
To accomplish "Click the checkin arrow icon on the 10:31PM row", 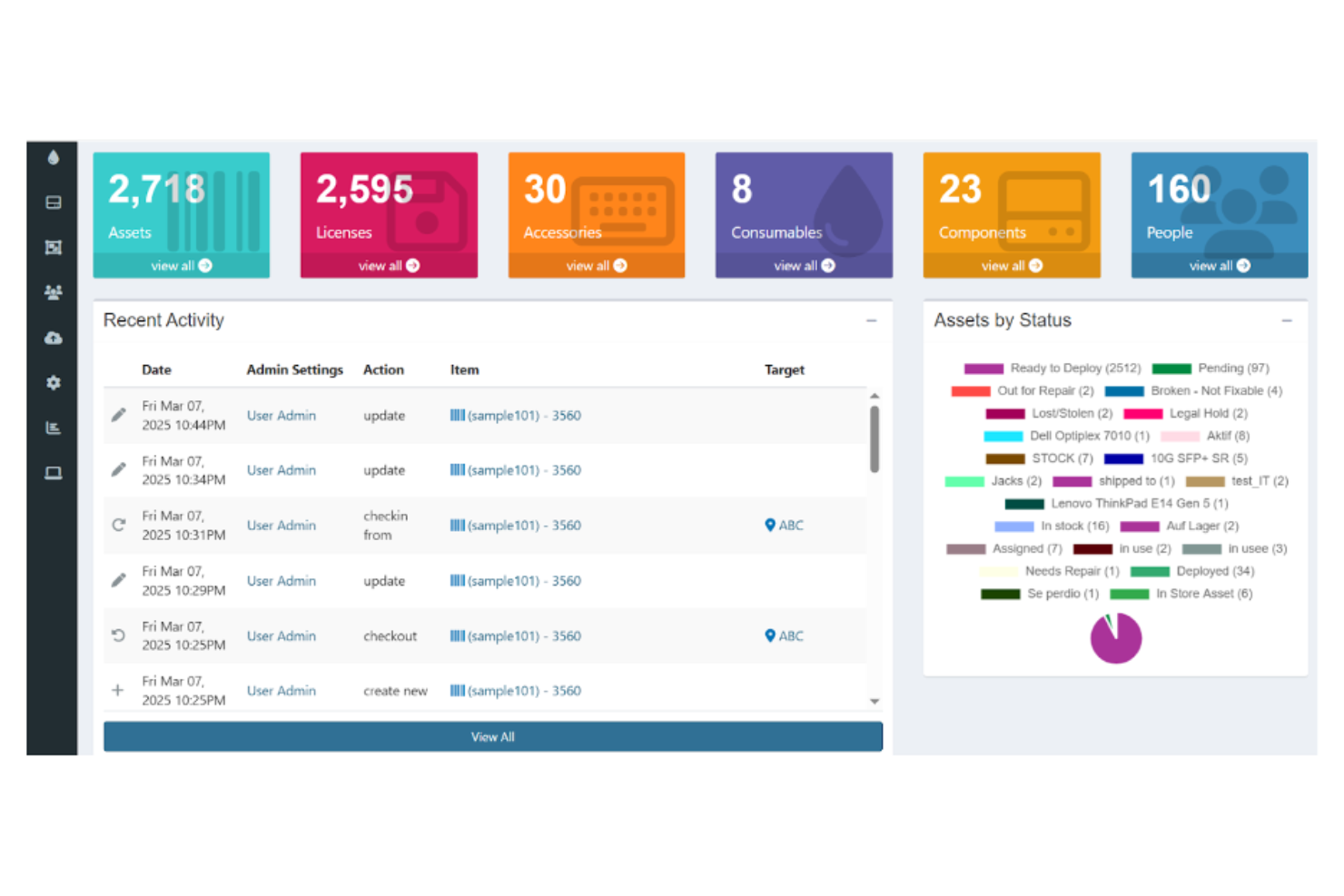I will 117,525.
